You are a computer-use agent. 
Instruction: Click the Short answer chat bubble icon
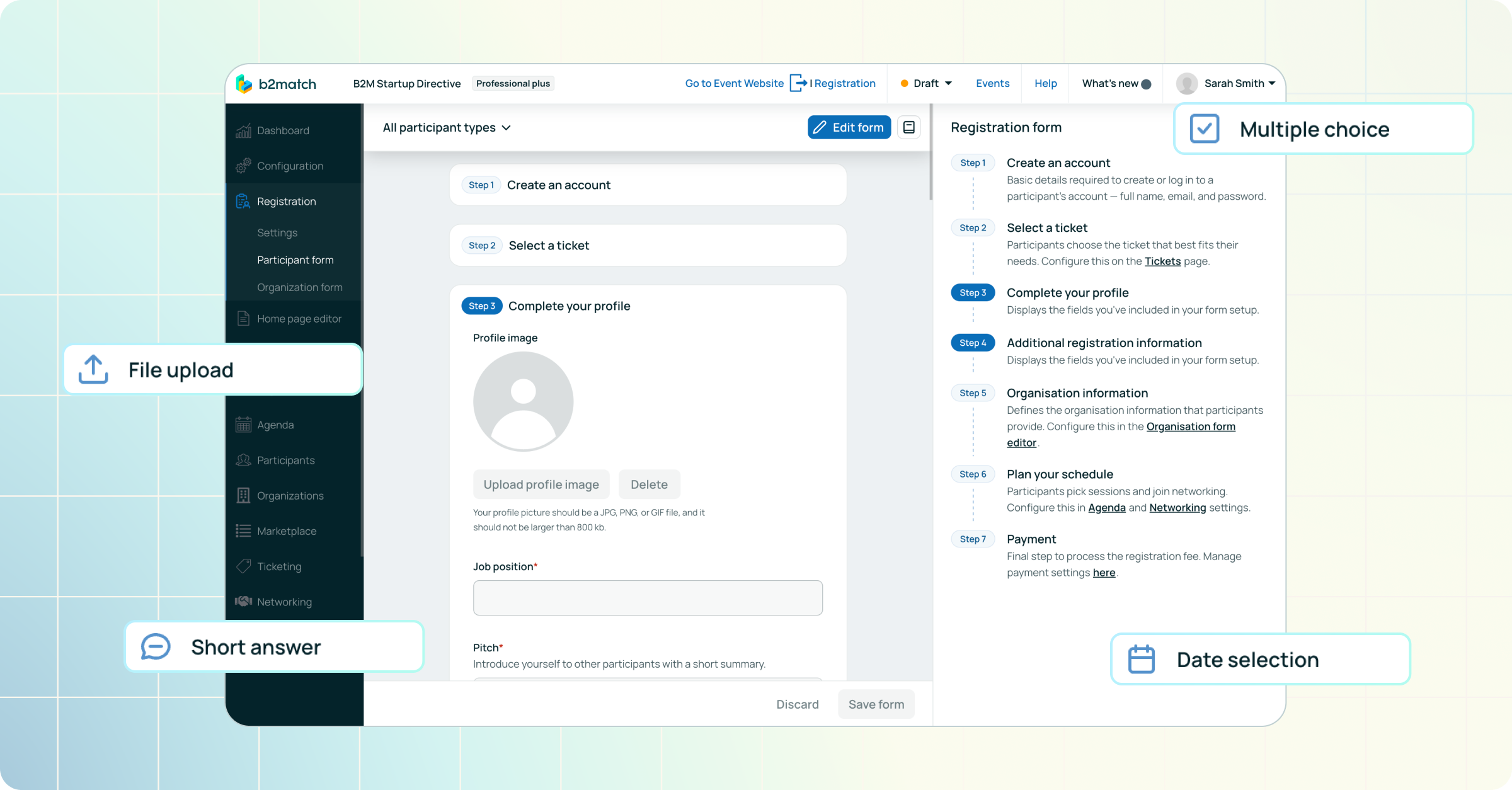point(155,646)
